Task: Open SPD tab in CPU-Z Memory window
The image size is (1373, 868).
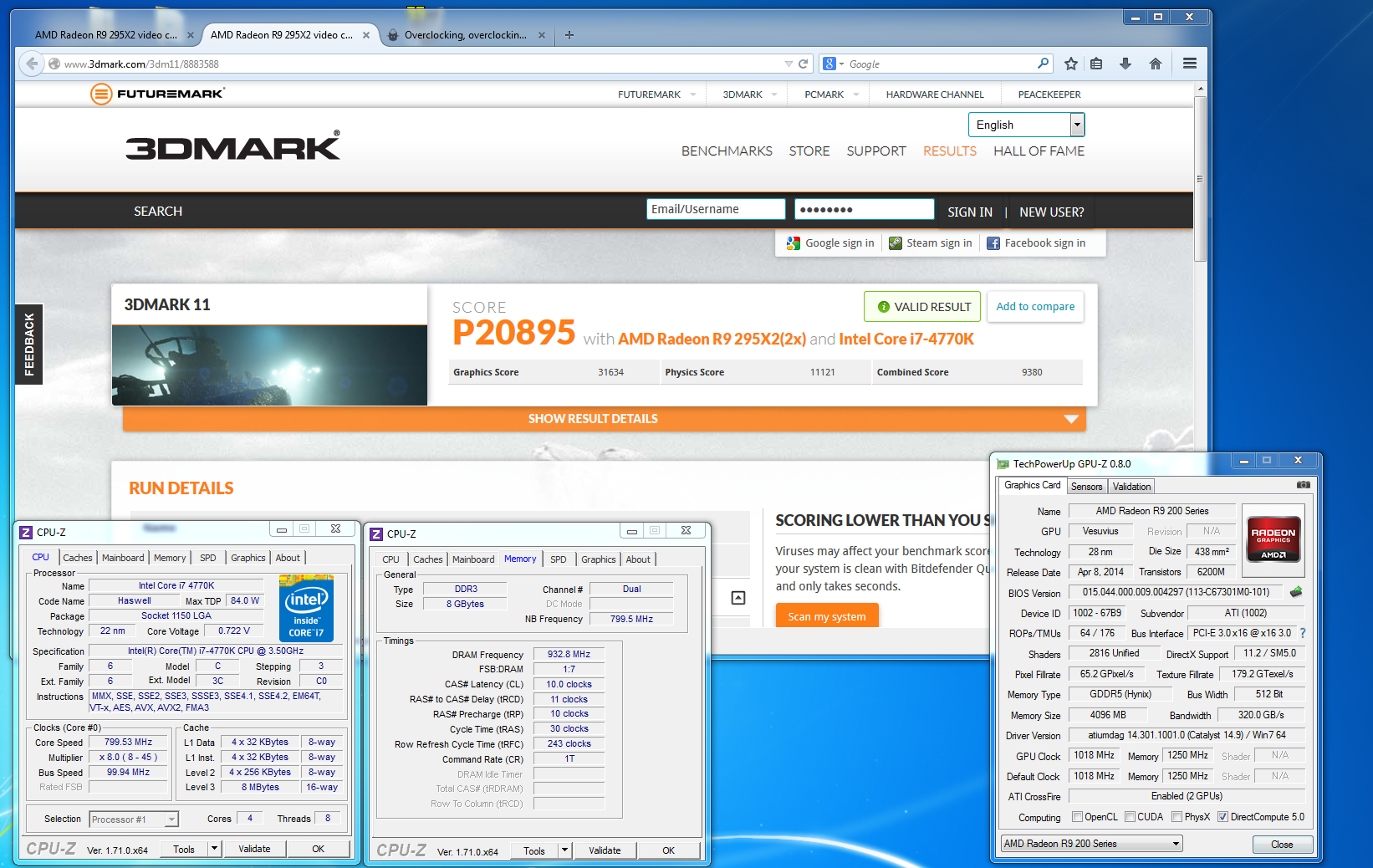Action: pyautogui.click(x=559, y=559)
